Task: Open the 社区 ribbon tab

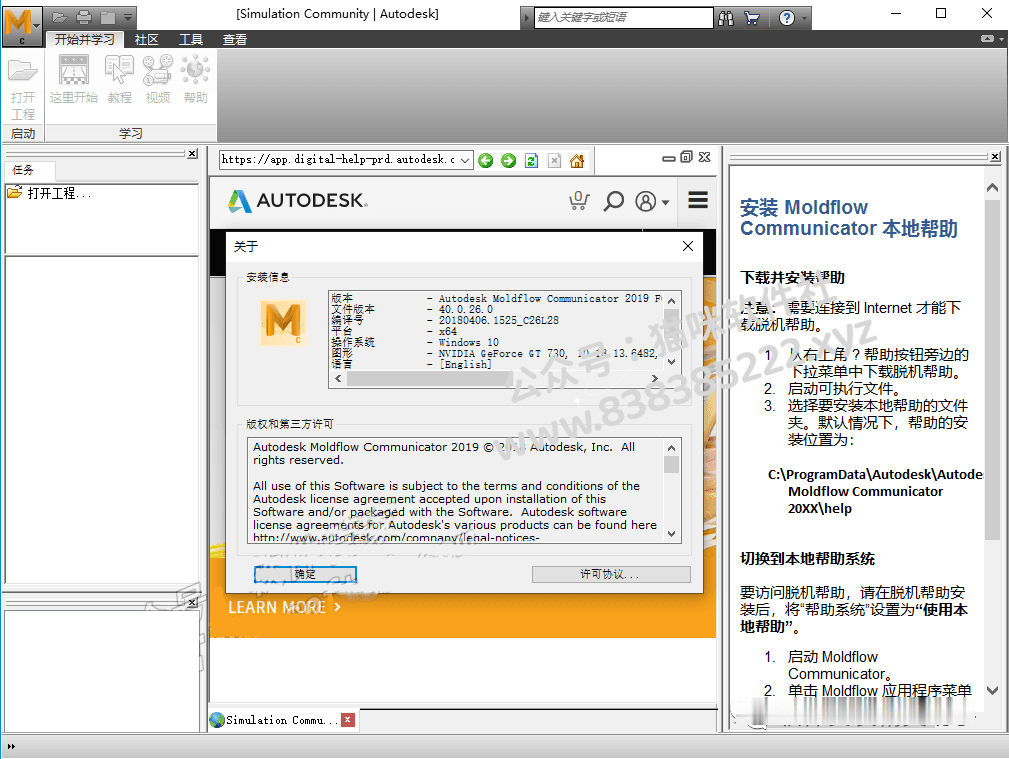Action: (x=147, y=40)
